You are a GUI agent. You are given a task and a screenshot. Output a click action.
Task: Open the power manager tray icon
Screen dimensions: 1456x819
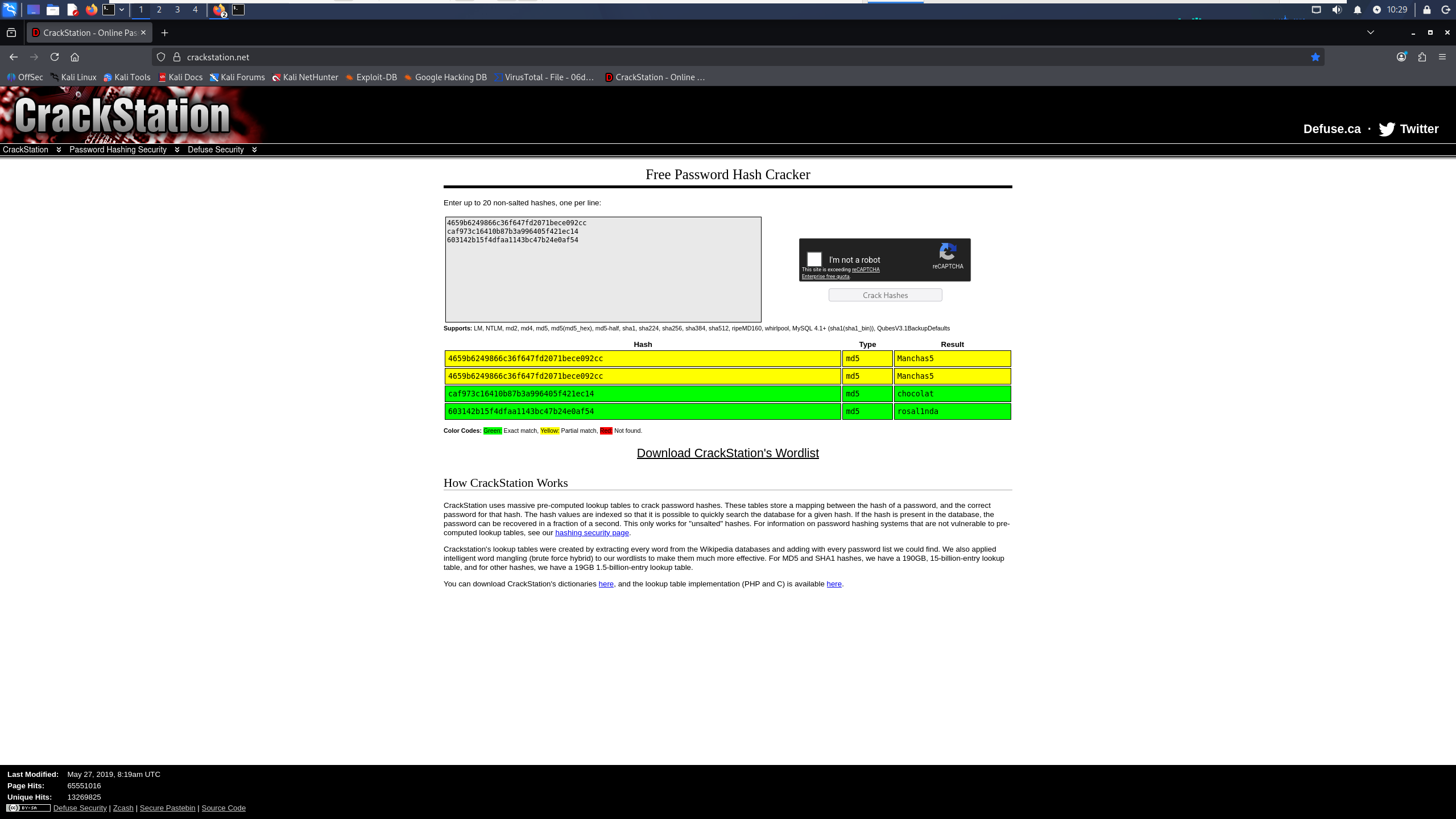1377,10
